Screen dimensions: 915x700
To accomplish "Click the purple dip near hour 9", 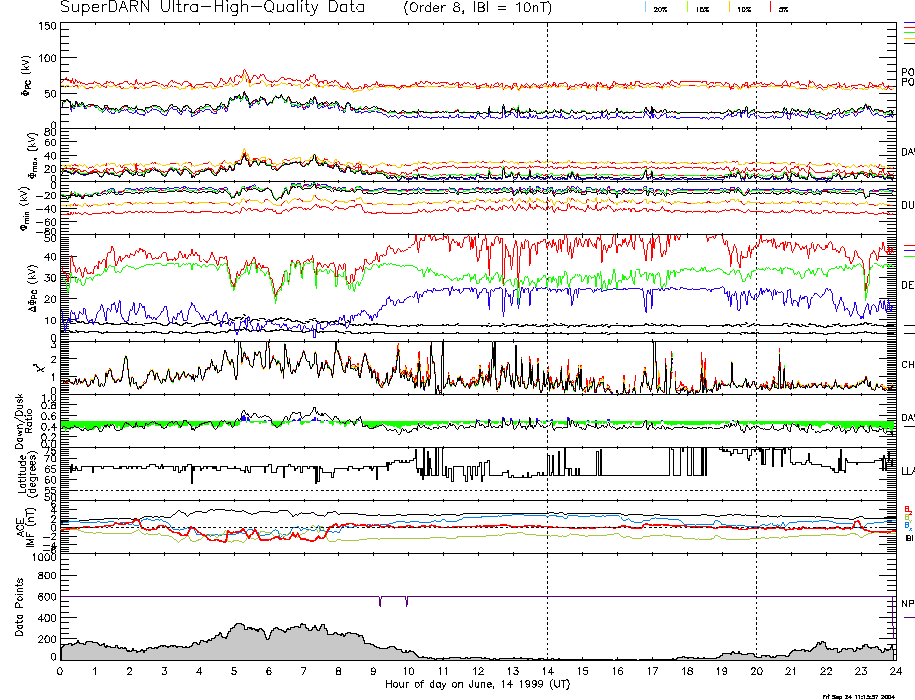I will (x=380, y=601).
